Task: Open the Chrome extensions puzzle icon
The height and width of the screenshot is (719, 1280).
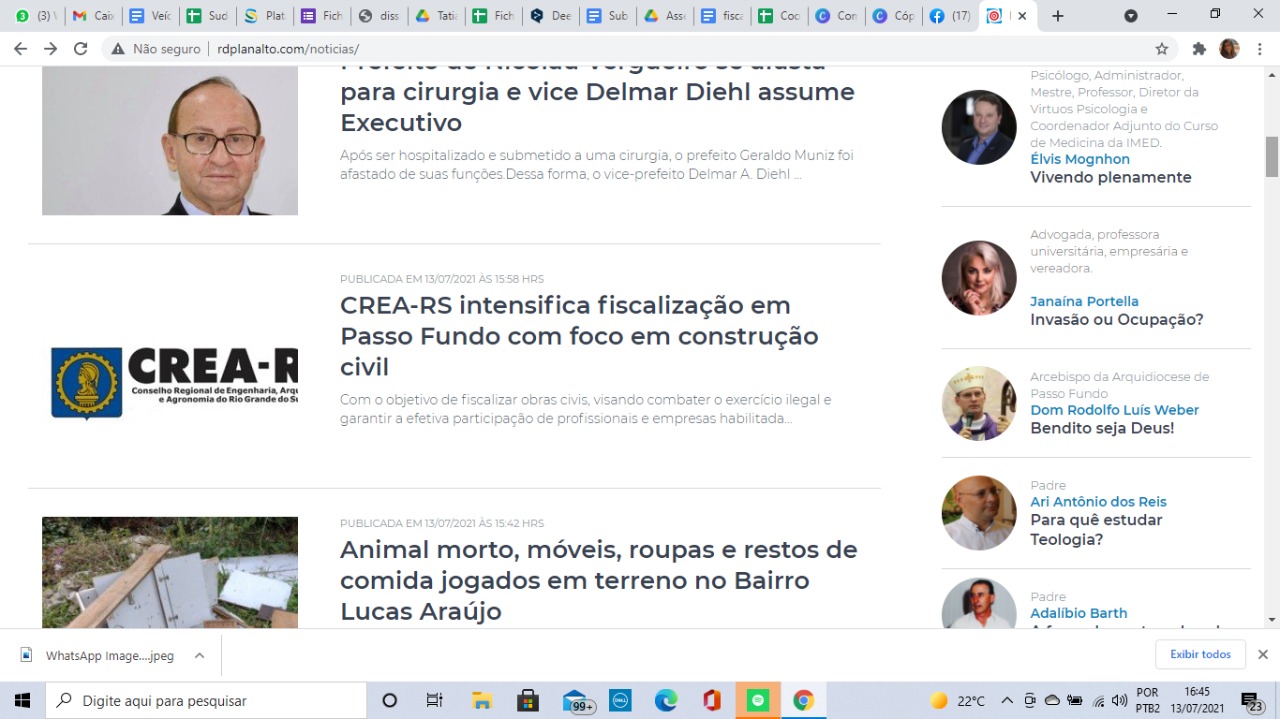Action: click(1199, 49)
